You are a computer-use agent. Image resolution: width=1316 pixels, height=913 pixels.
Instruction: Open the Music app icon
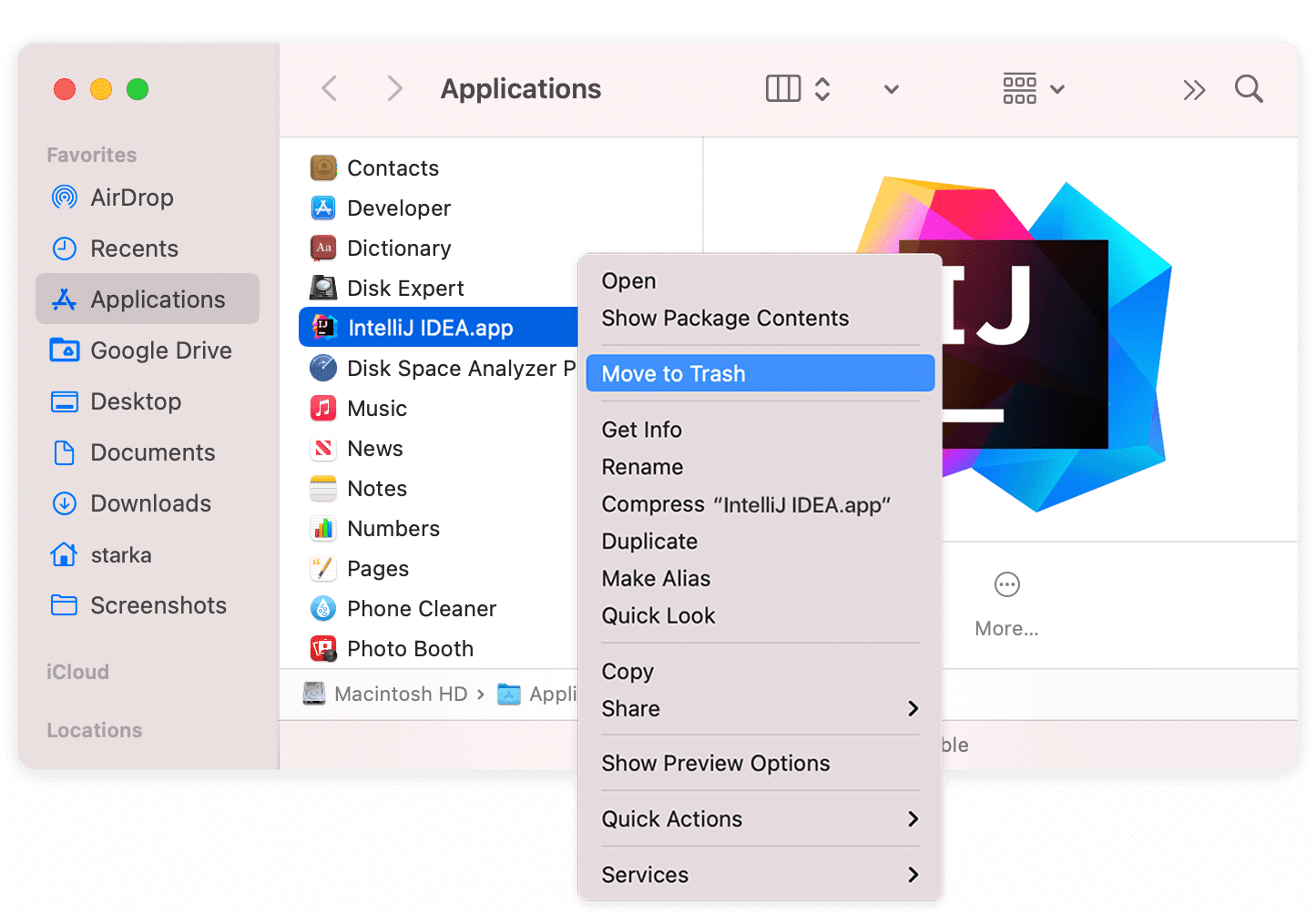click(x=322, y=408)
